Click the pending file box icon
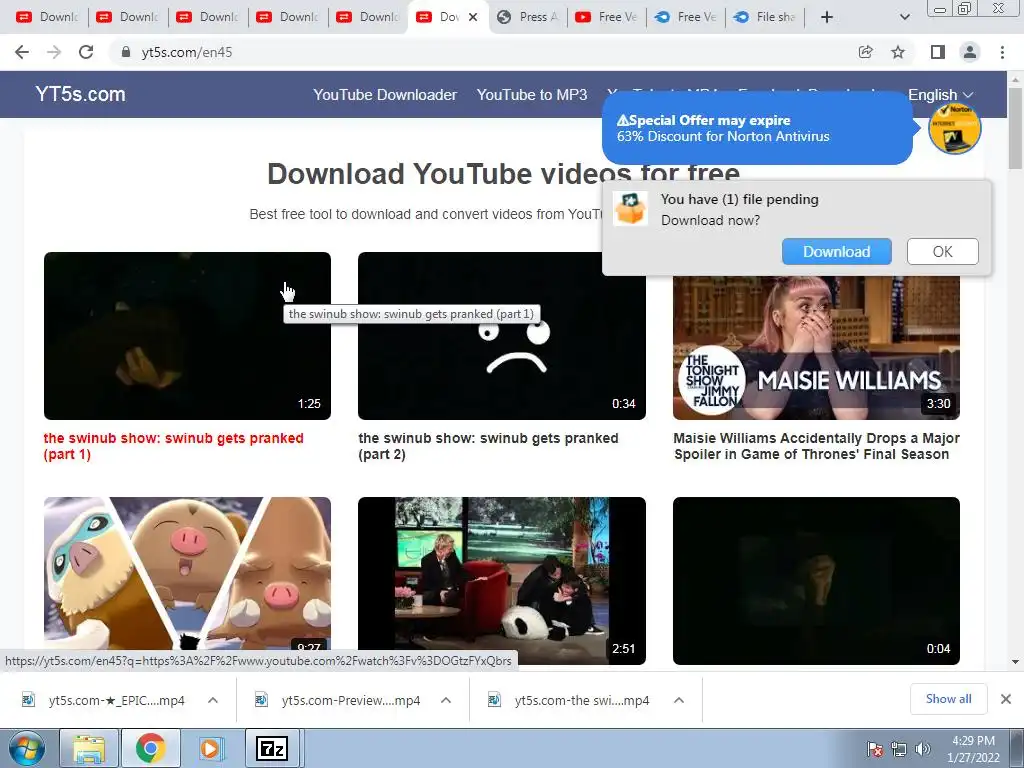This screenshot has width=1024, height=768. click(x=630, y=209)
